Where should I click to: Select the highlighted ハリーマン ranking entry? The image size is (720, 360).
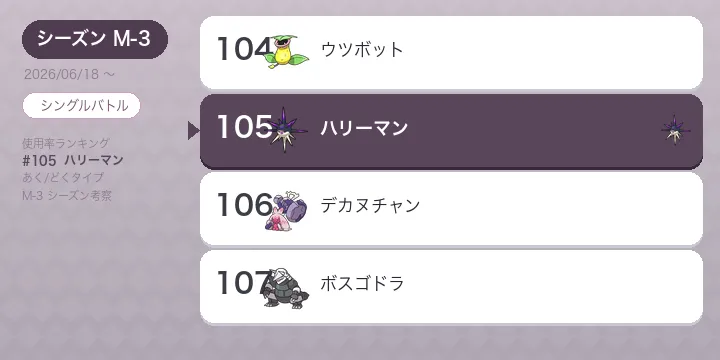click(x=451, y=131)
